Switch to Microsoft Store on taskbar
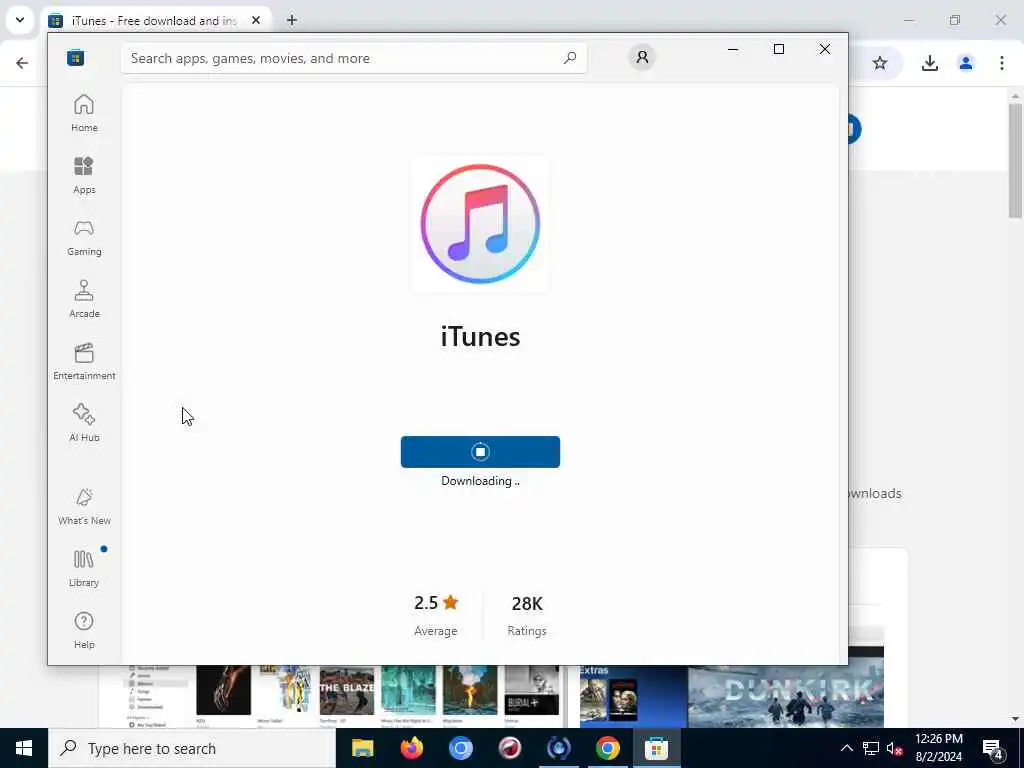The width and height of the screenshot is (1024, 768). (656, 748)
